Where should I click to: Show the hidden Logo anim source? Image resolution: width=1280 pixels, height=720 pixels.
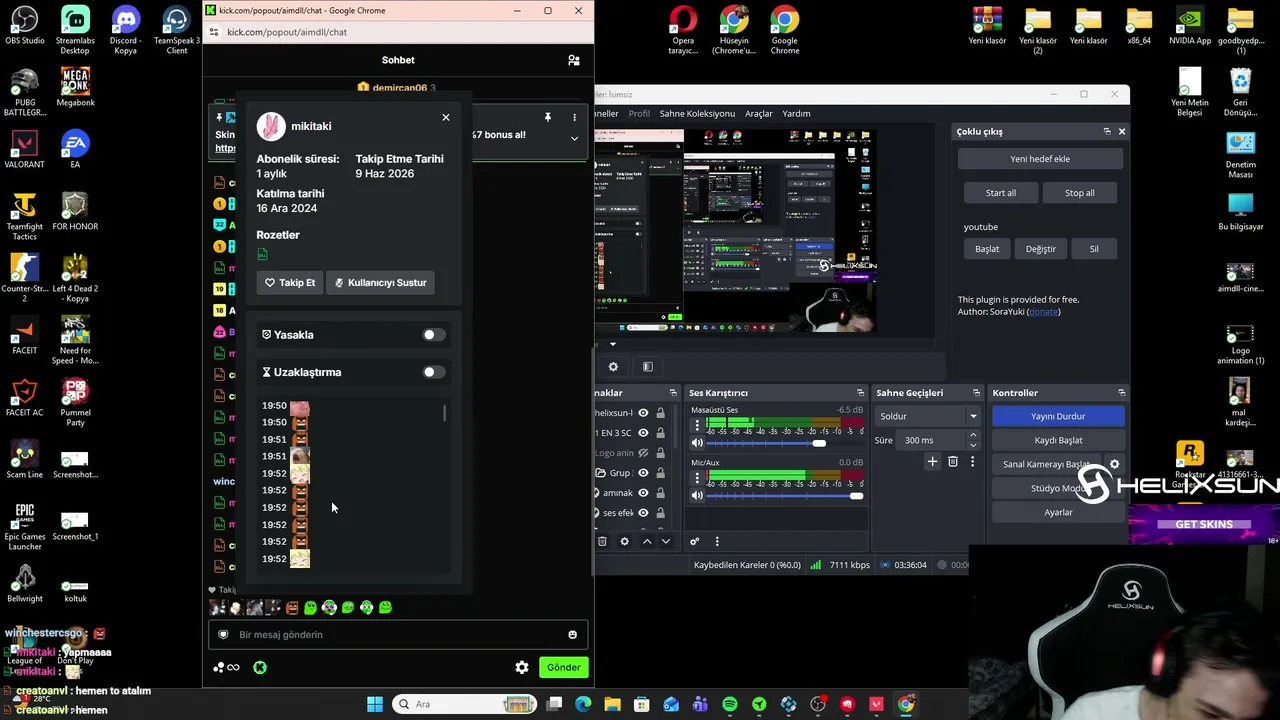pos(643,453)
